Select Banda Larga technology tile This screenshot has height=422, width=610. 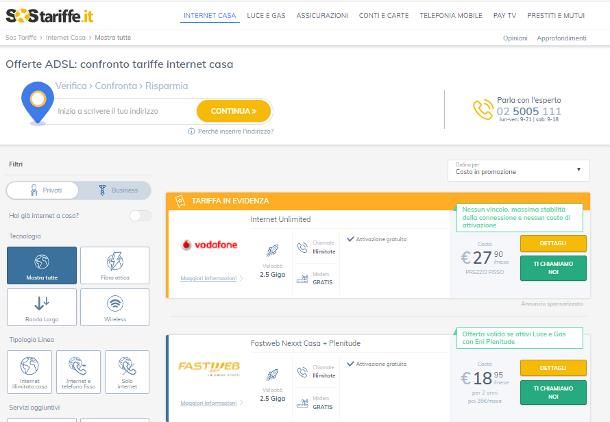(42, 307)
